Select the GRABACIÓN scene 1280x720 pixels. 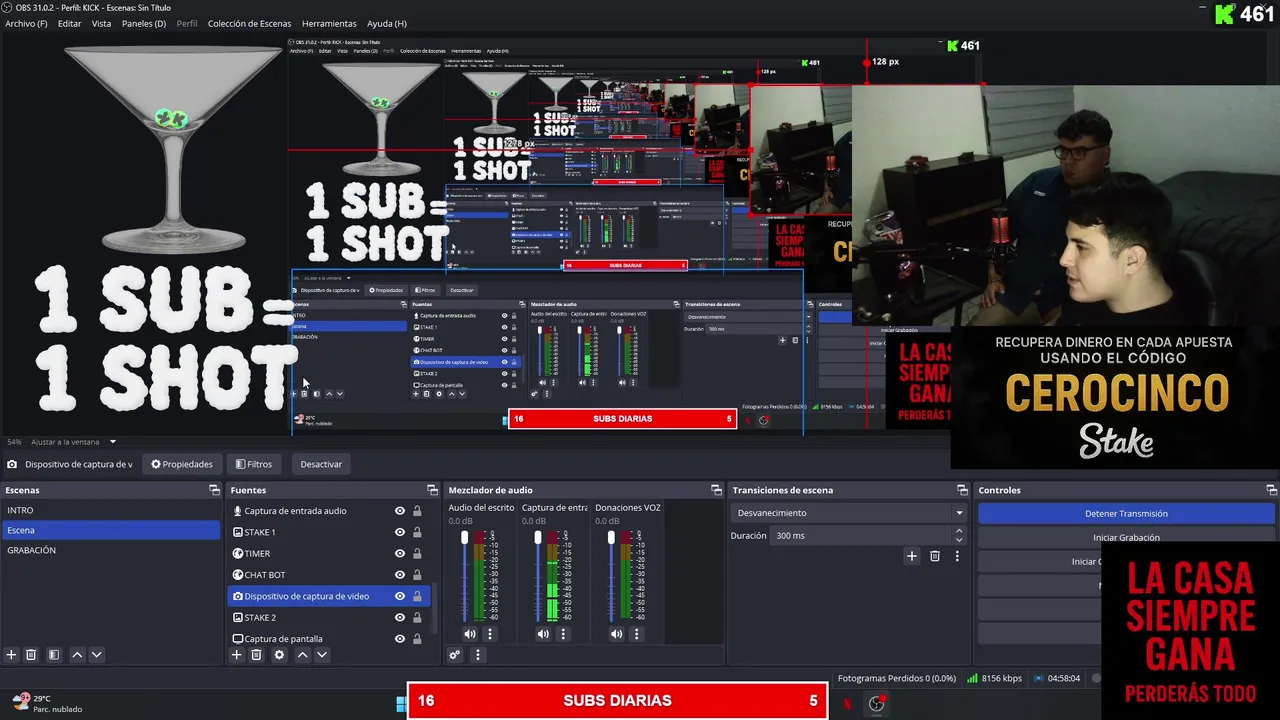pyautogui.click(x=110, y=550)
